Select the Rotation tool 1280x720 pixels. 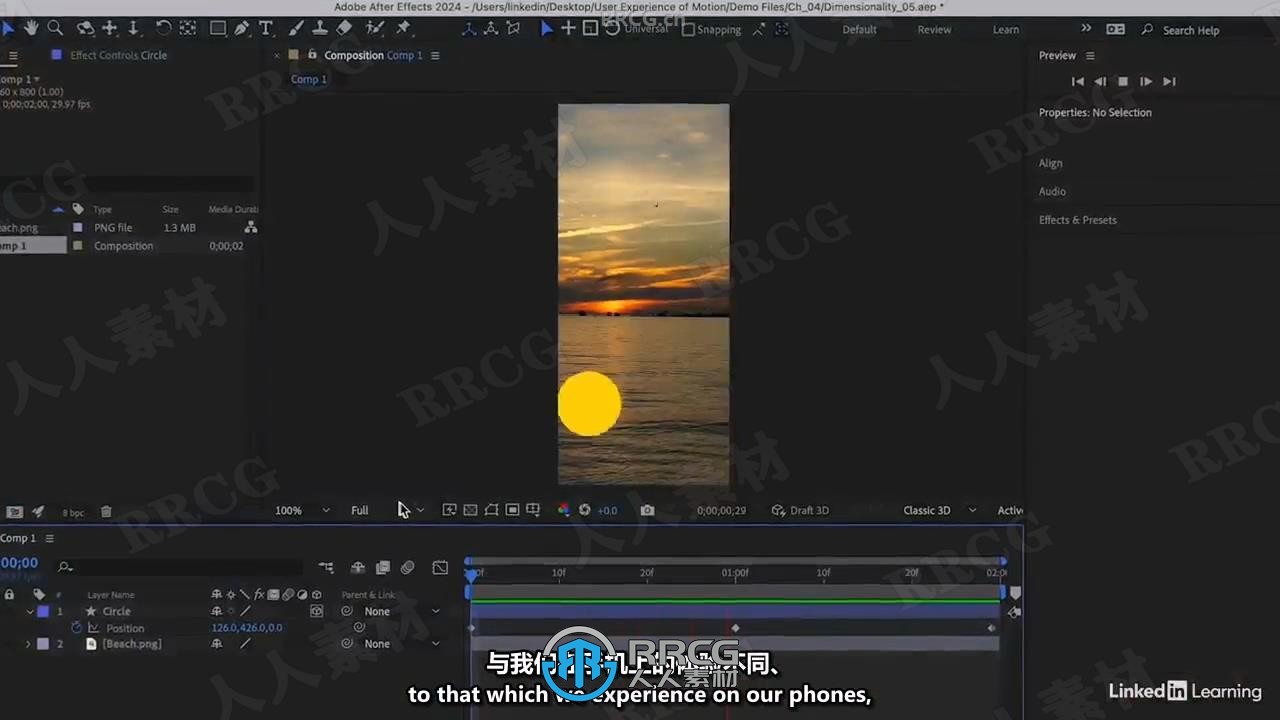[163, 28]
